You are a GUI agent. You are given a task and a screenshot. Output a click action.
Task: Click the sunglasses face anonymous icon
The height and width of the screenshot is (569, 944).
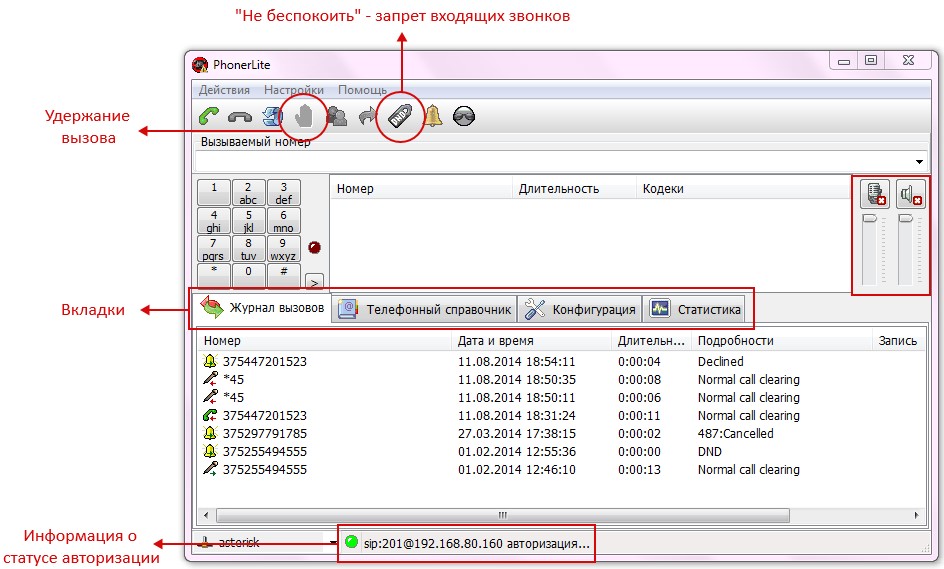[464, 116]
